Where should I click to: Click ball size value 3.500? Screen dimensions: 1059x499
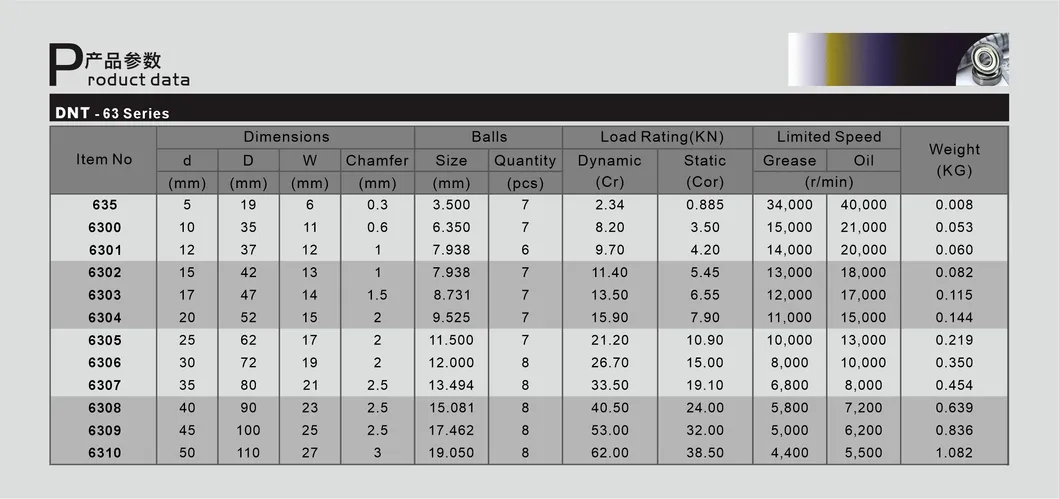tap(453, 205)
